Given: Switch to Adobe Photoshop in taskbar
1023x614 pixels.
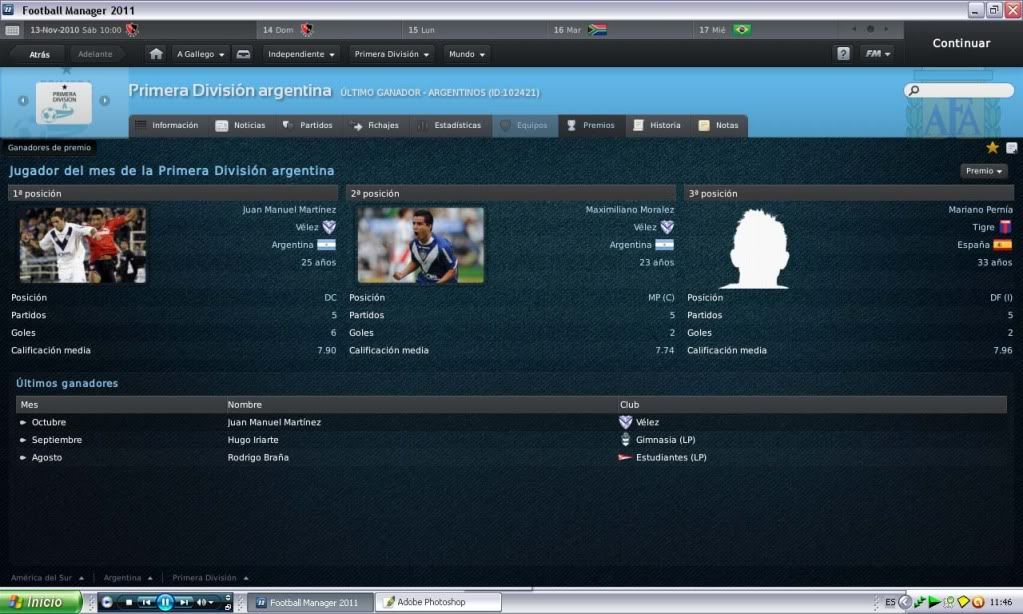Looking at the screenshot, I should pyautogui.click(x=439, y=602).
